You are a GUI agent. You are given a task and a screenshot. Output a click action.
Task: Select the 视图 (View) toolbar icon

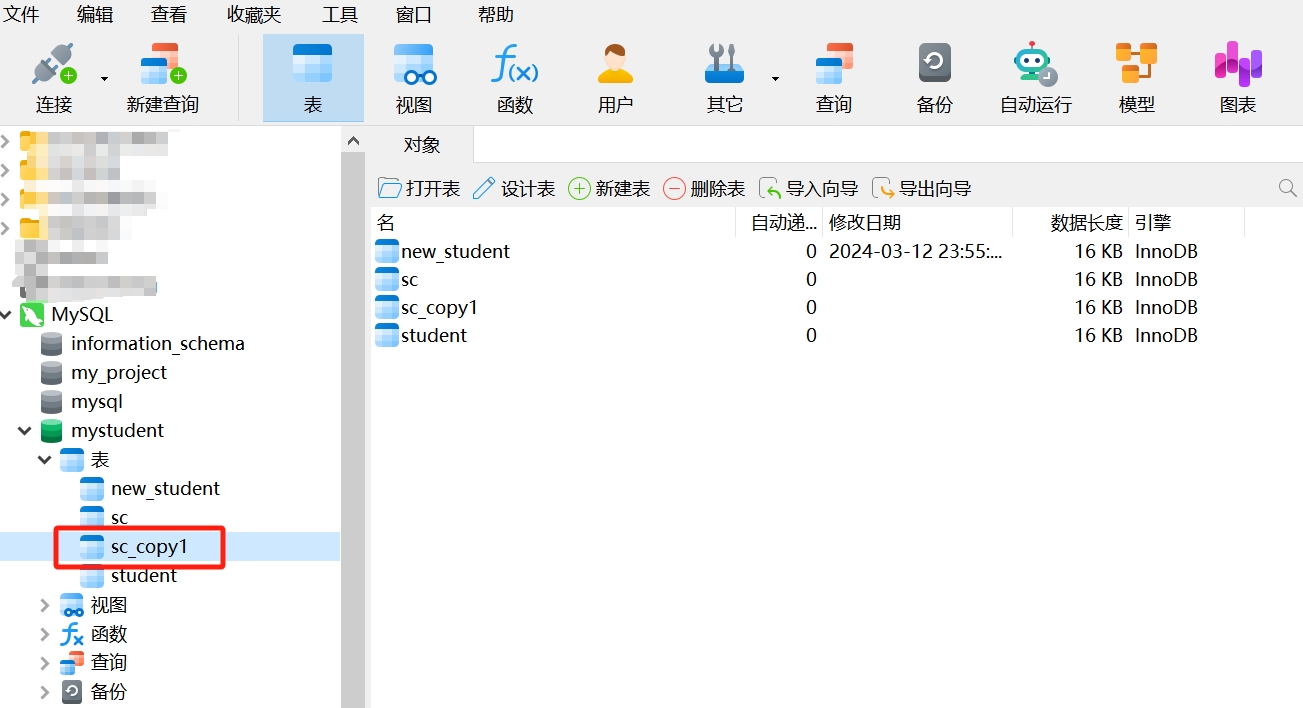414,66
